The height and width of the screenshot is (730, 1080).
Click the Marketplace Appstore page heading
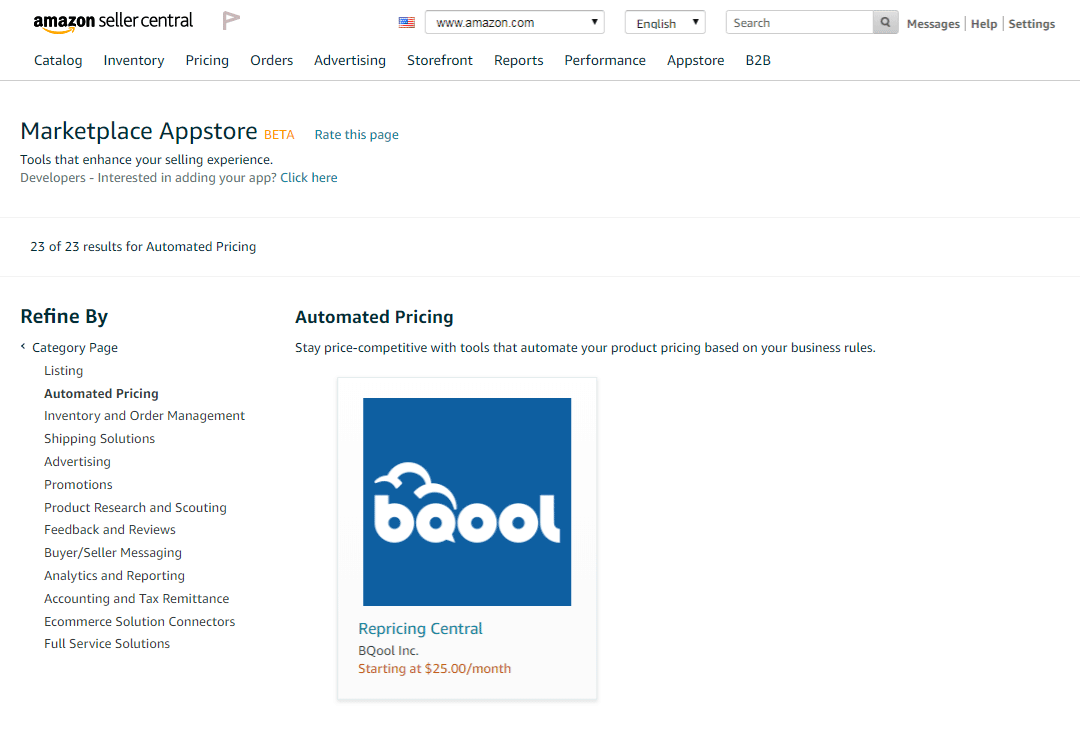click(x=138, y=131)
